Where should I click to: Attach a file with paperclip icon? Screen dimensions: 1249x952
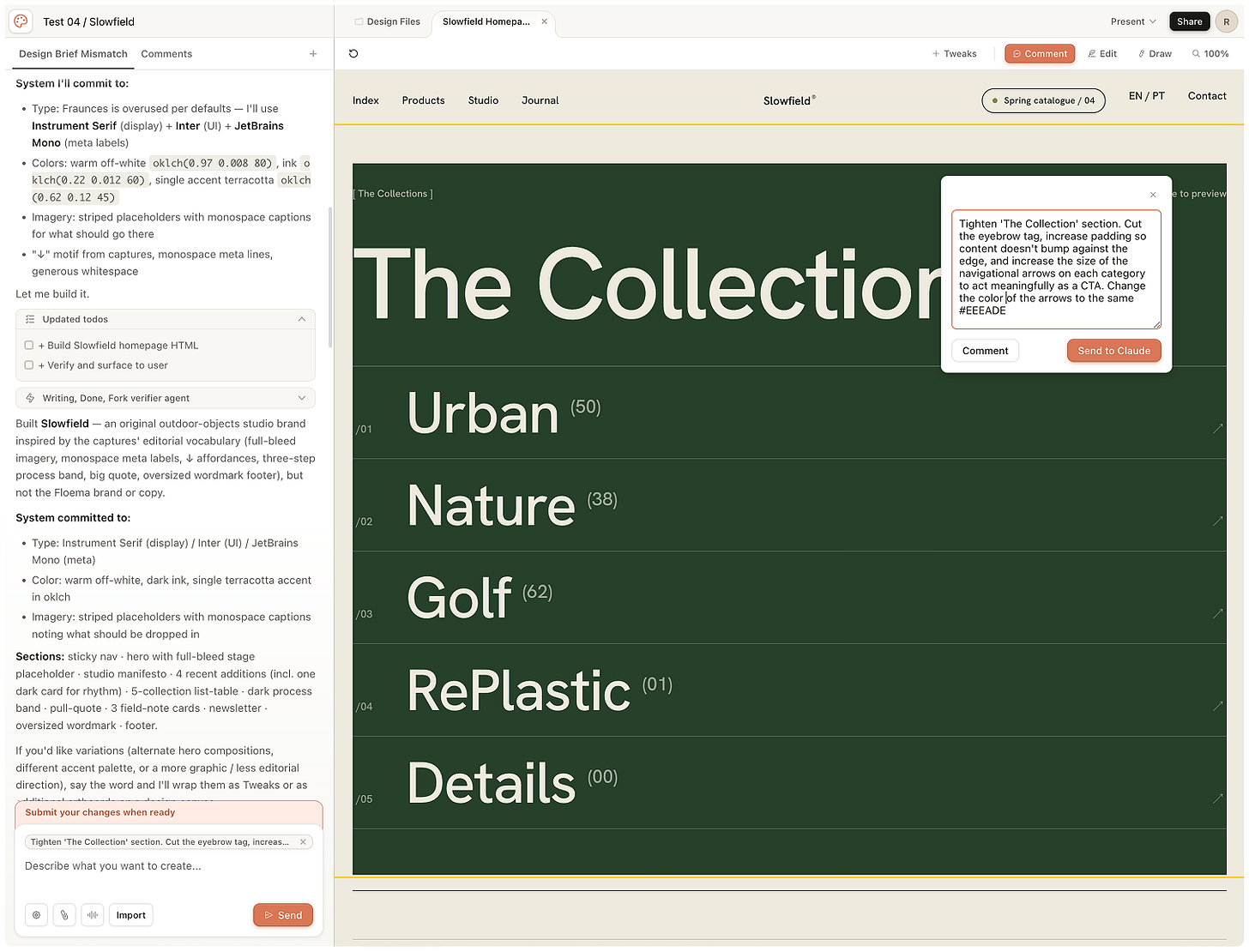coord(64,915)
